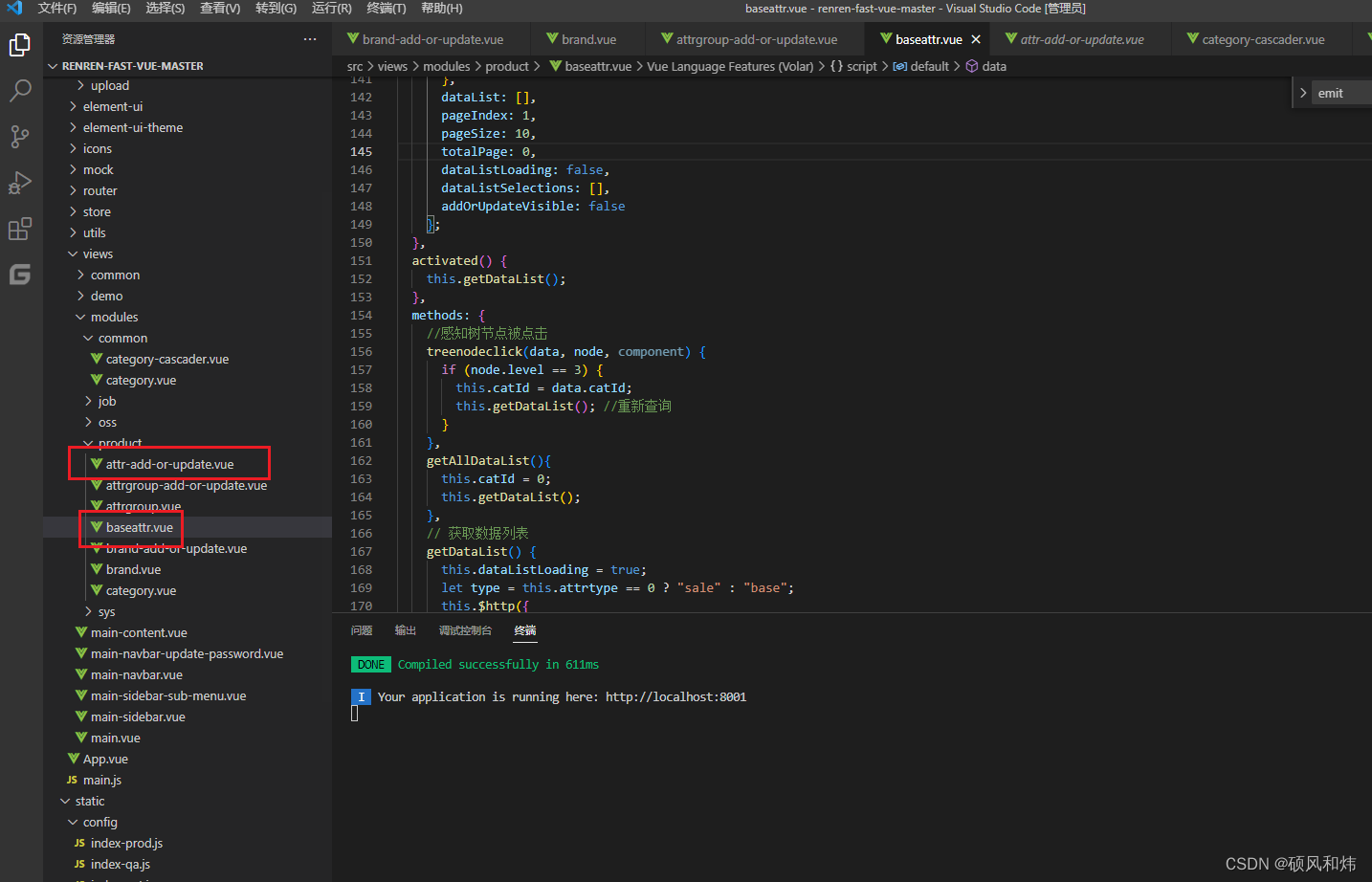
Task: Open the Explorer view in activity bar
Action: [20, 45]
